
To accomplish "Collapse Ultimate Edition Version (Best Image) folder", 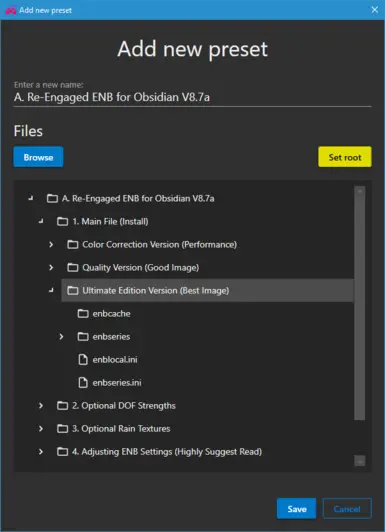I will (51, 290).
